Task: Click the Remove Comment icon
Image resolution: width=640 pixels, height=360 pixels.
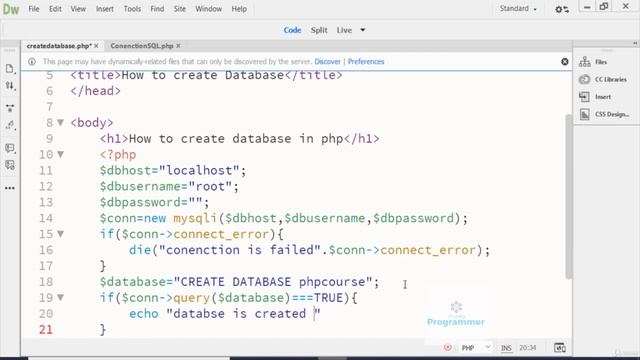Action: (10, 165)
